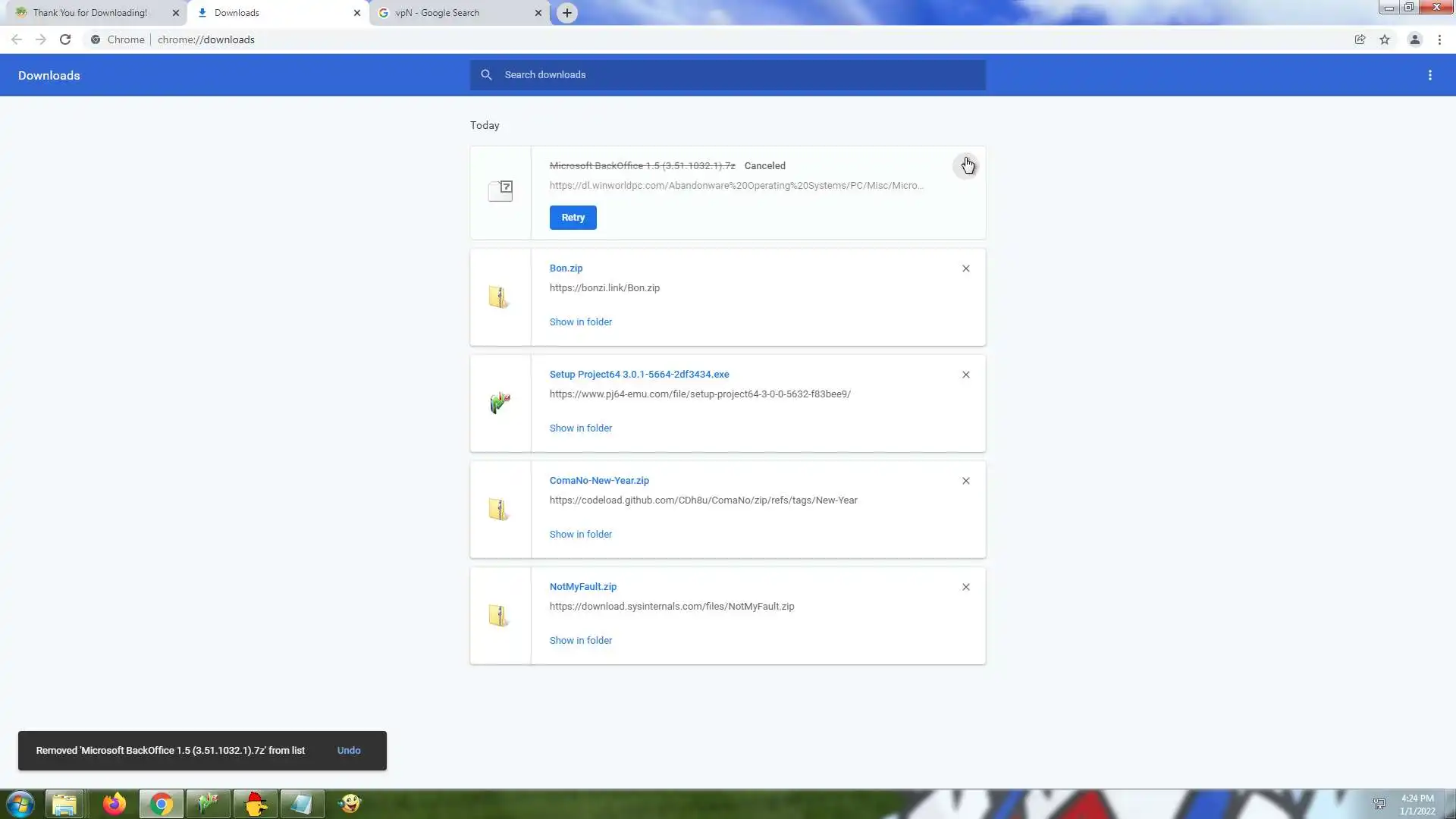Remove Bon.zip from downloads list

tap(965, 268)
